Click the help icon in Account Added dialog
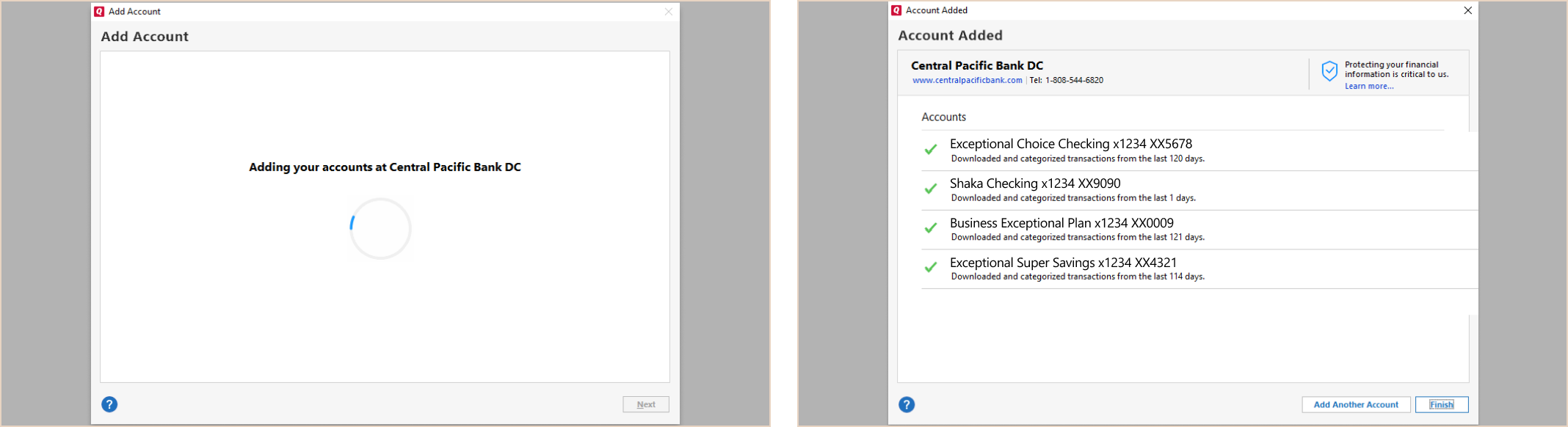The height and width of the screenshot is (427, 1568). point(907,404)
